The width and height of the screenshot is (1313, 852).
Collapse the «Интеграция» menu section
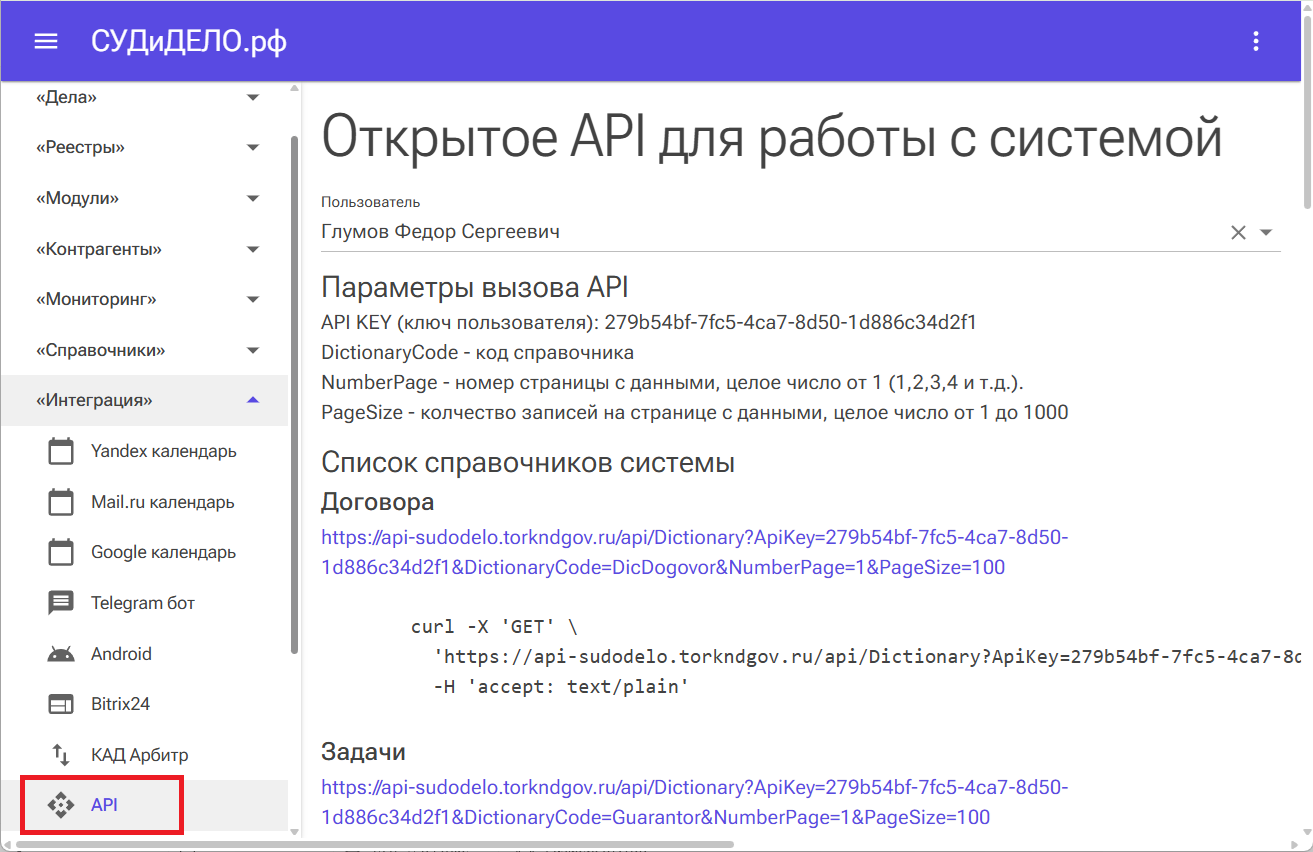pyautogui.click(x=253, y=400)
